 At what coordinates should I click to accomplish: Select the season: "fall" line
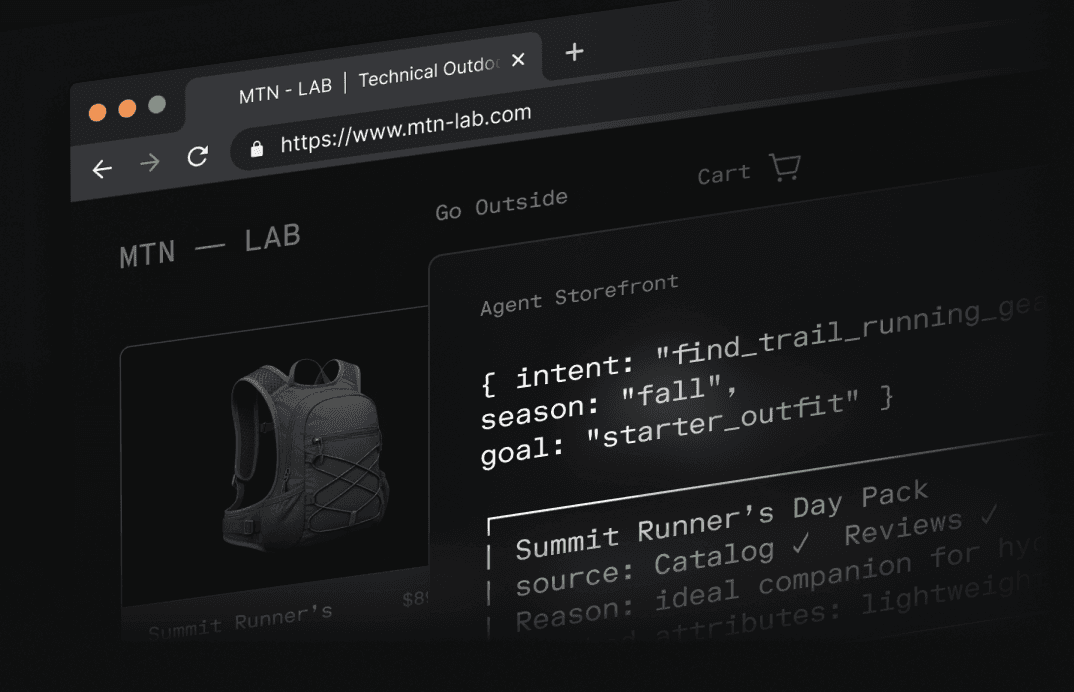[x=609, y=403]
